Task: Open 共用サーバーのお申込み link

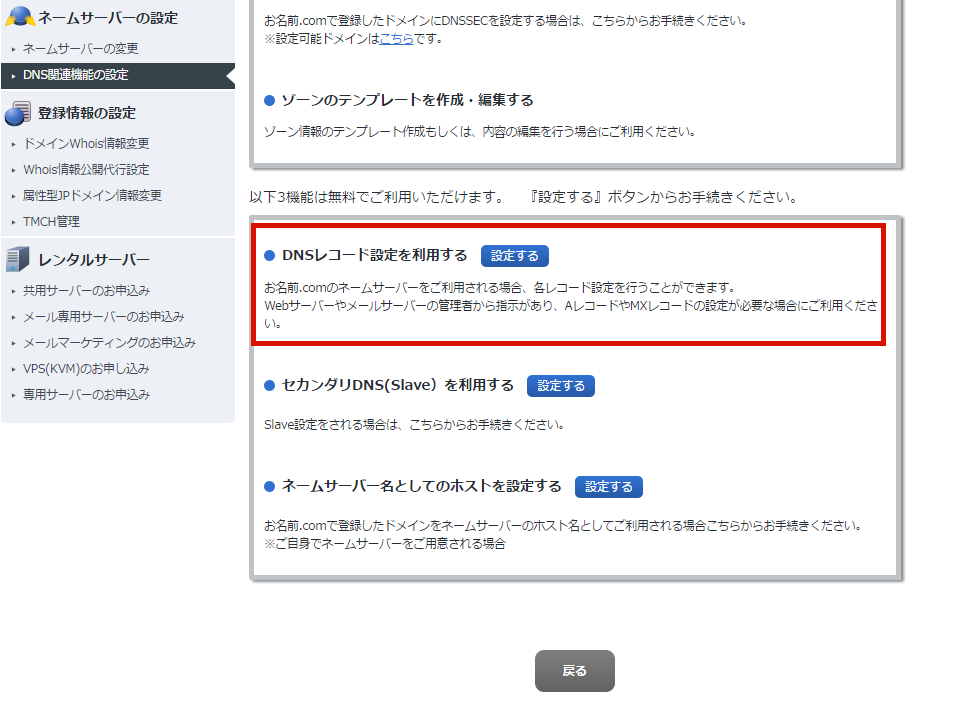Action: 87,290
